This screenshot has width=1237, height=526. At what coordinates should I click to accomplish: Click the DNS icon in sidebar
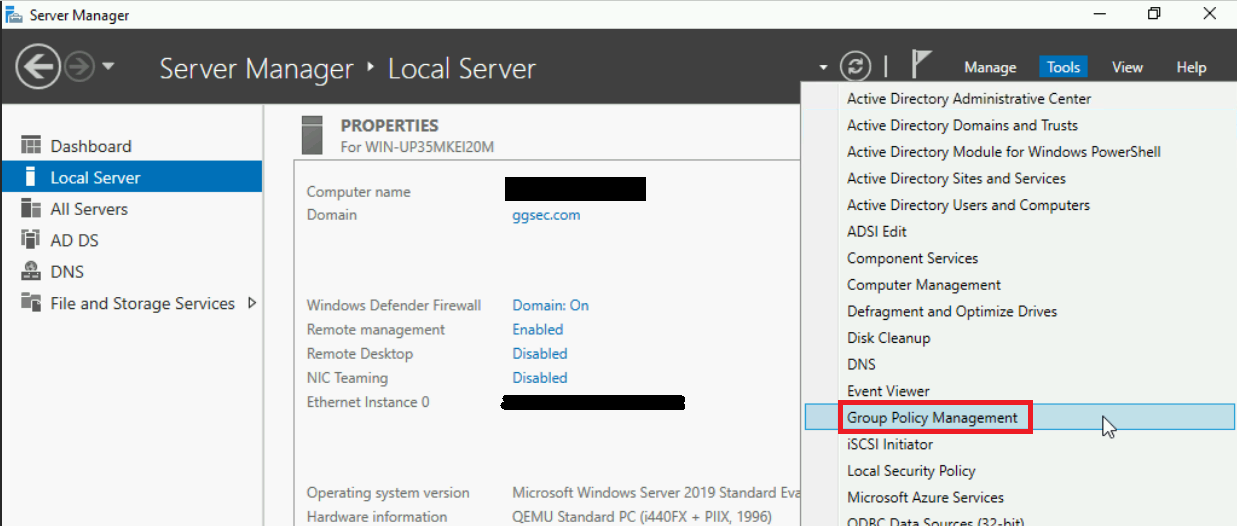(31, 272)
